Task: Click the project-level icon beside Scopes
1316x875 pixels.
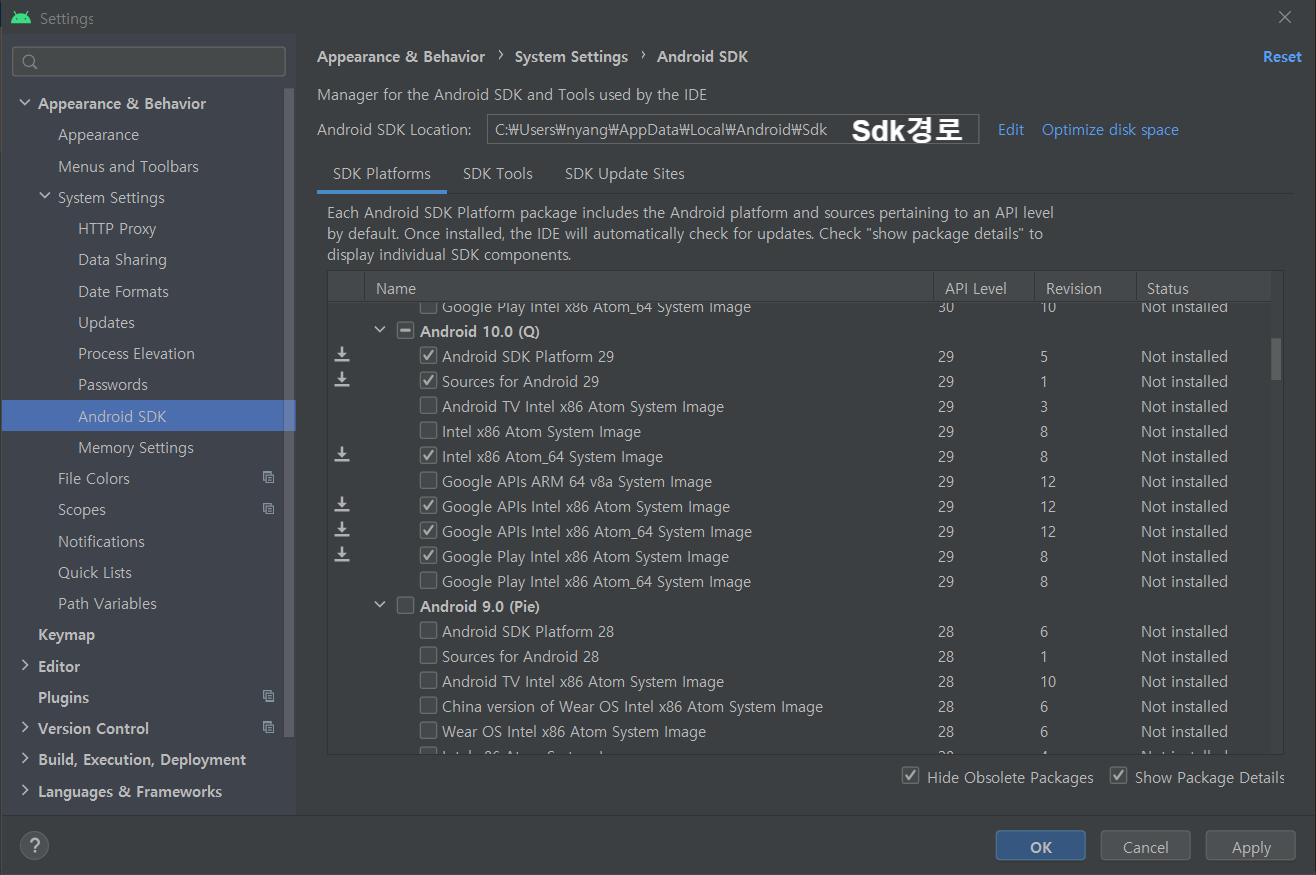Action: [268, 509]
